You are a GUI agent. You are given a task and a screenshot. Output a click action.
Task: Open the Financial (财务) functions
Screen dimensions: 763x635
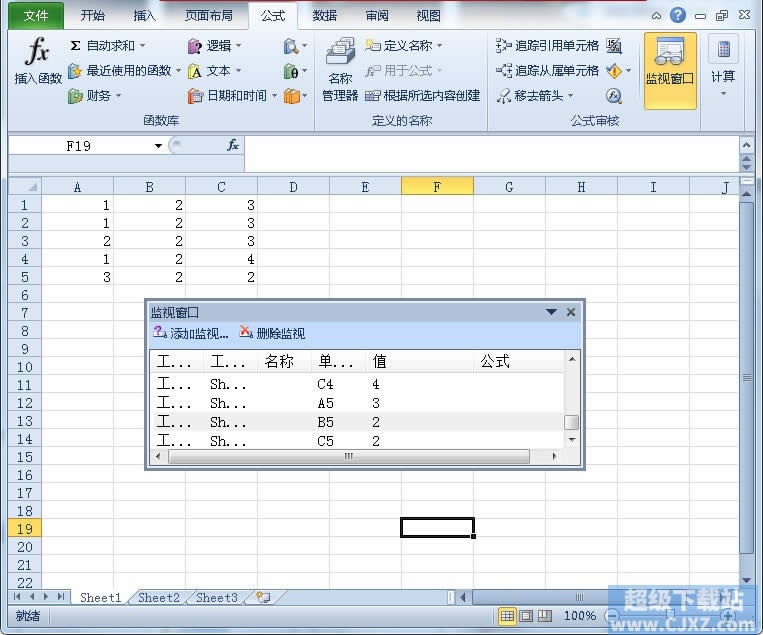click(x=94, y=96)
